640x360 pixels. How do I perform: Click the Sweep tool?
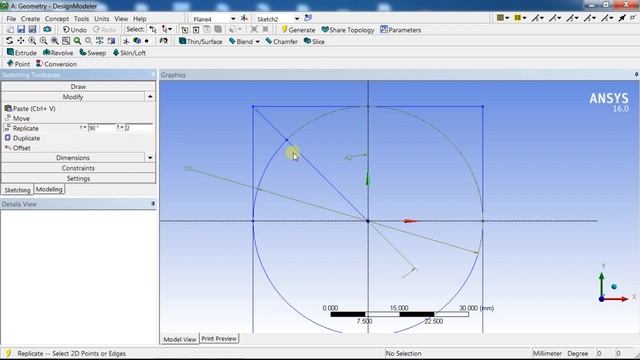point(93,53)
